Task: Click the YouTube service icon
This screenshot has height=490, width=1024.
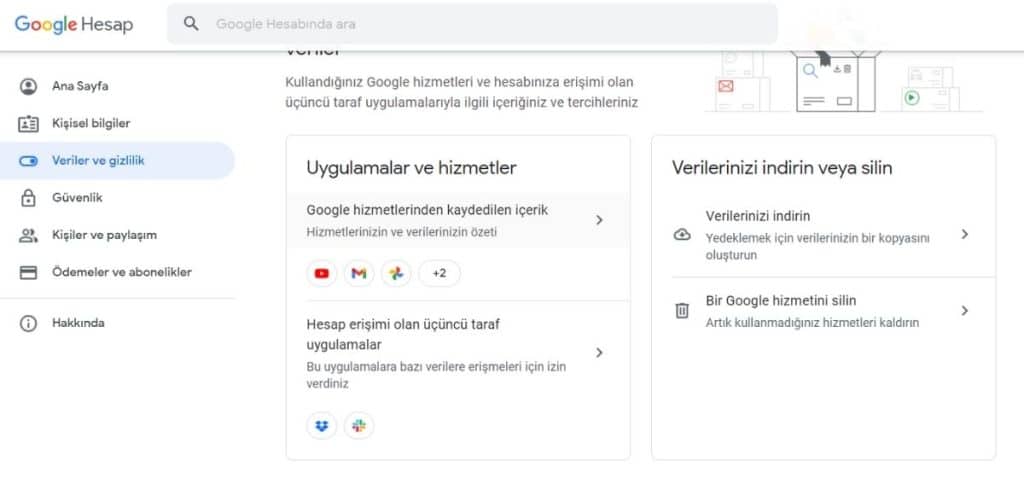Action: click(x=322, y=274)
